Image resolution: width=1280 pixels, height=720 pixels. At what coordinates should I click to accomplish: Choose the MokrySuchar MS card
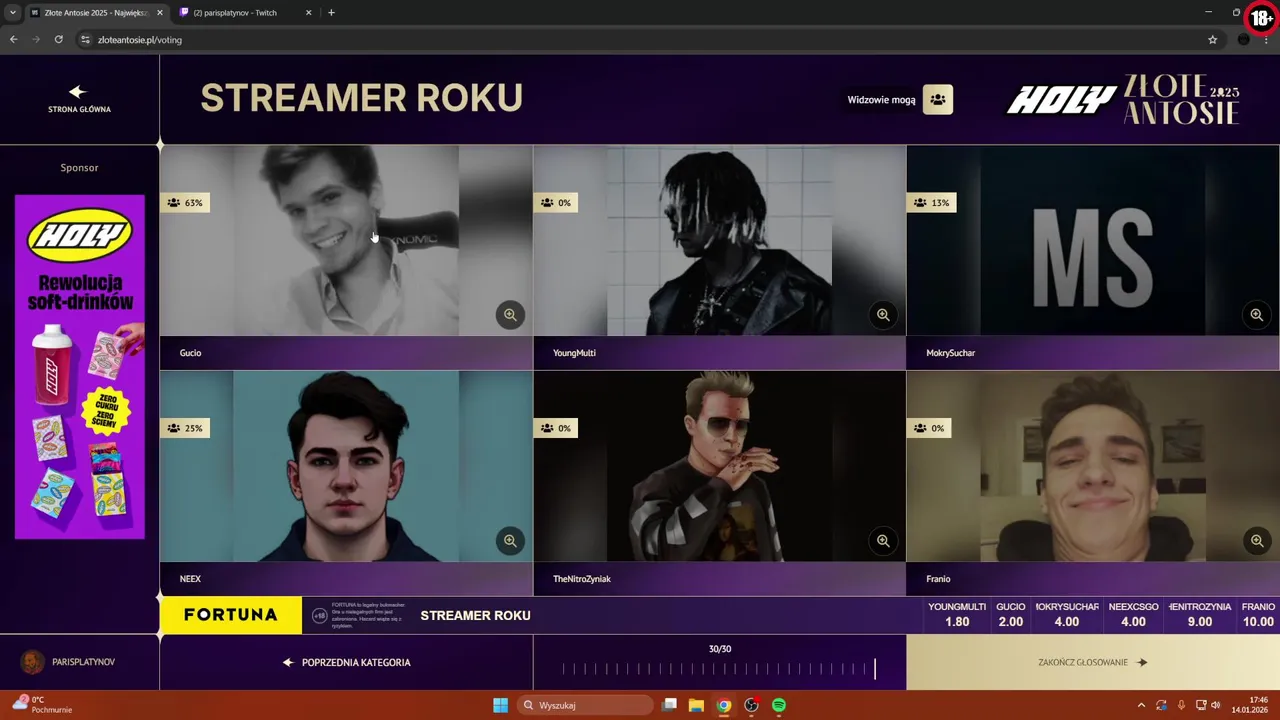coord(1093,241)
